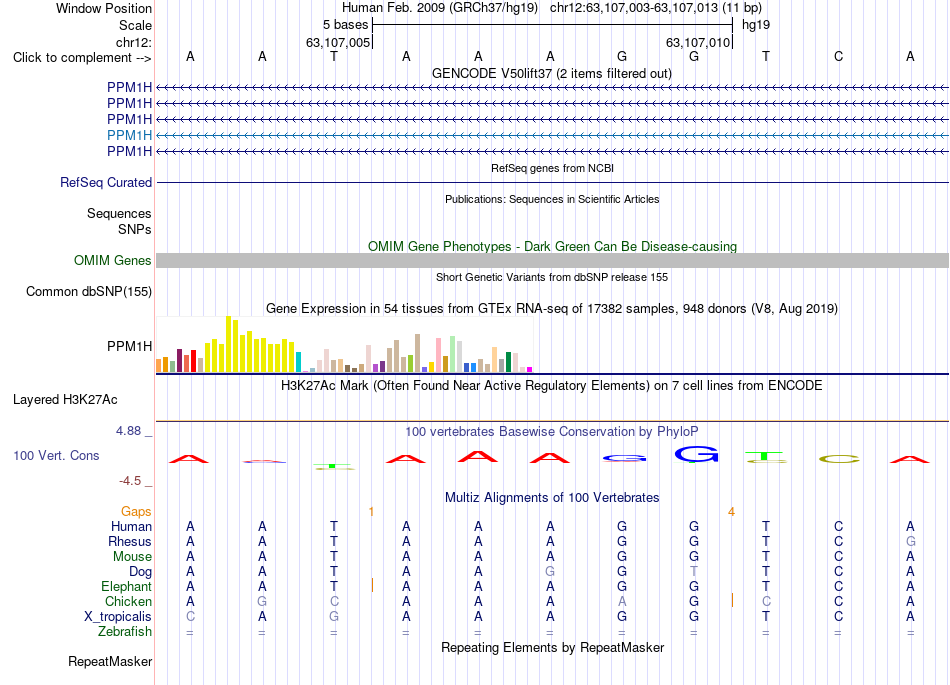Click the orange gap count '4'

(731, 512)
